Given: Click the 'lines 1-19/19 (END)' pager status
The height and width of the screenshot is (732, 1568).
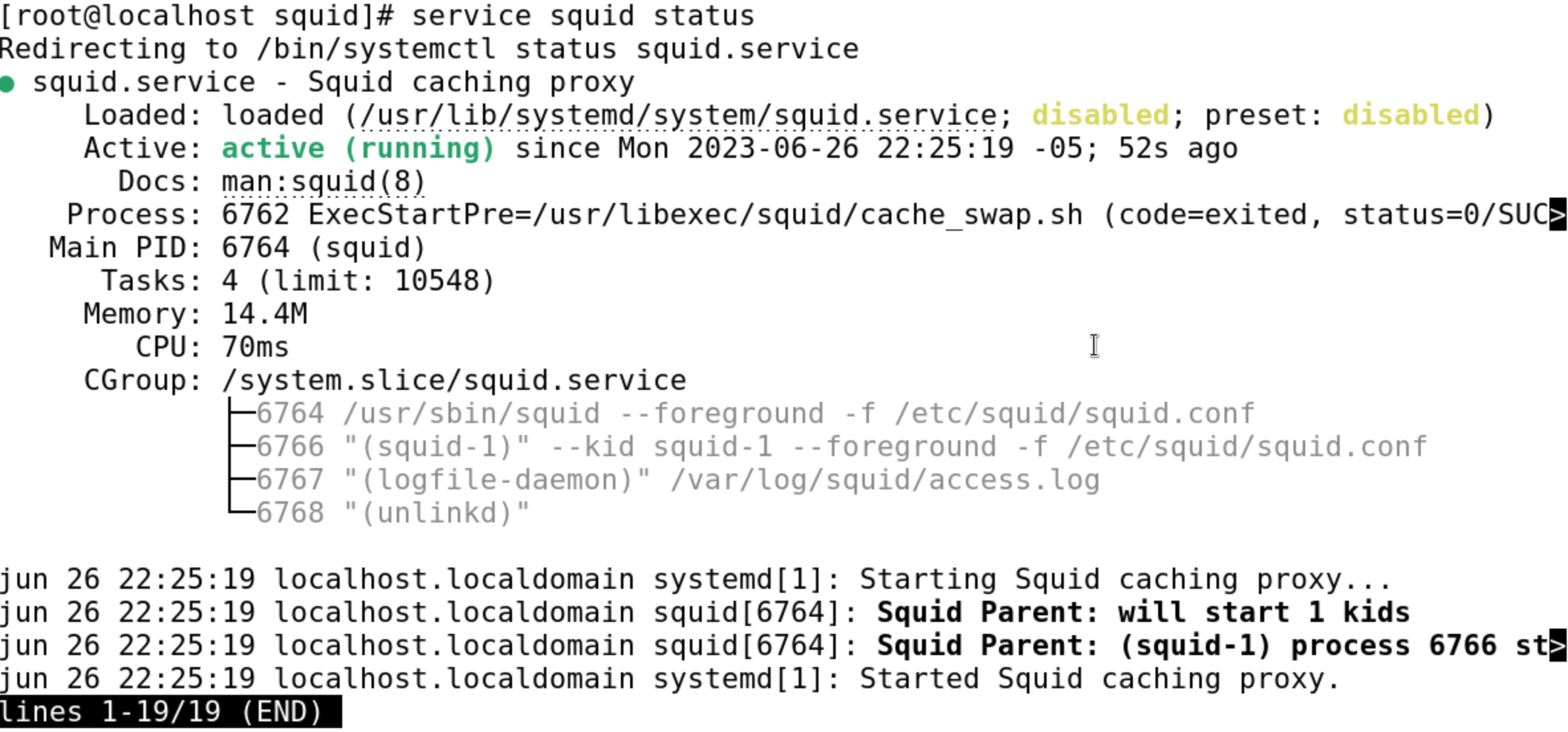Looking at the screenshot, I should point(161,713).
